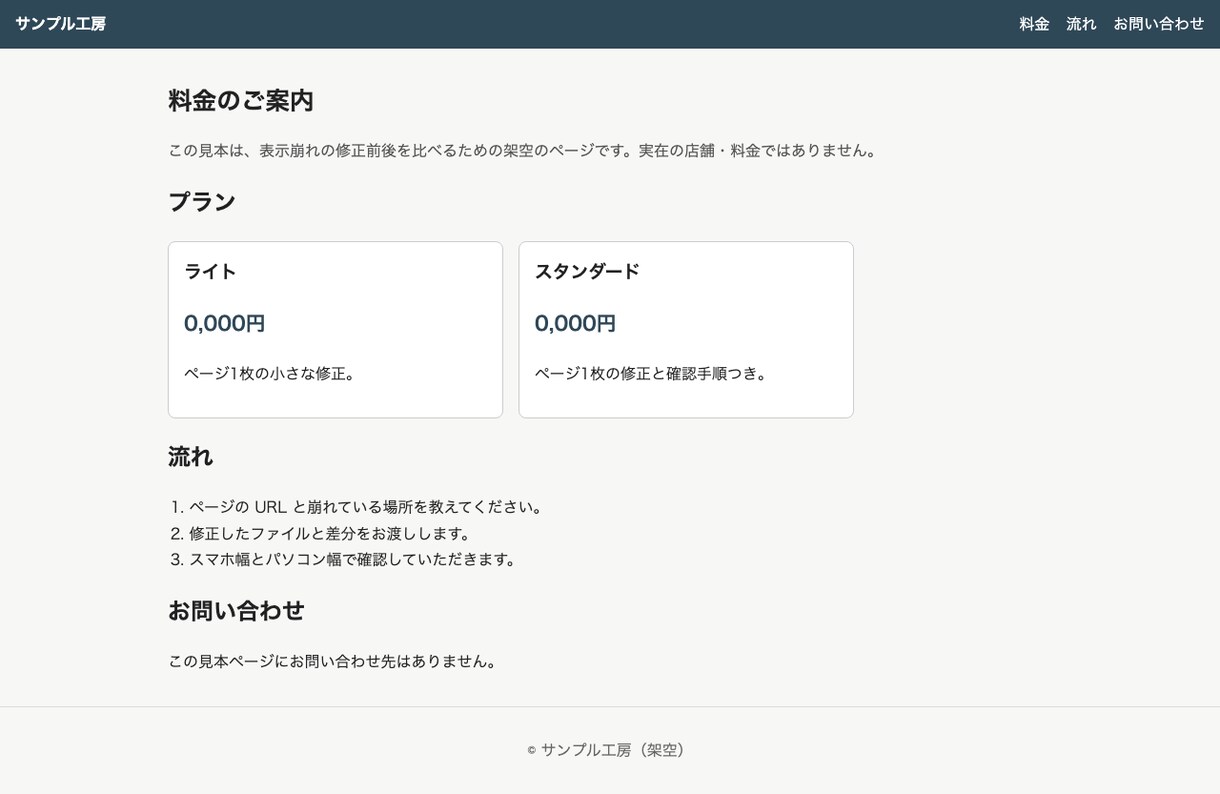The width and height of the screenshot is (1220, 794).
Task: Open the 料金 navigation link
Action: pyautogui.click(x=1034, y=24)
